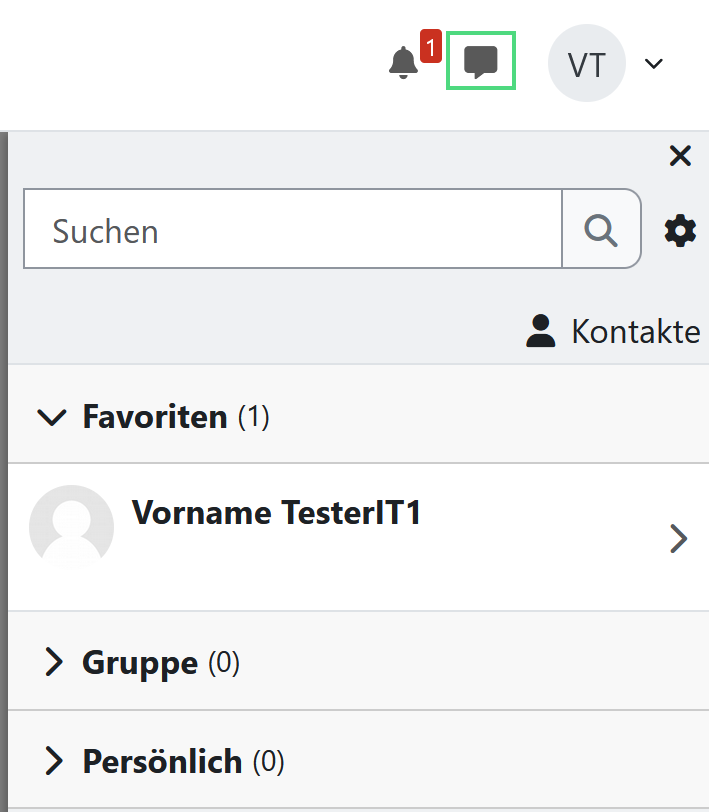Select the Persönlich section heading
Viewport: 709px width, 812px height.
pos(162,762)
